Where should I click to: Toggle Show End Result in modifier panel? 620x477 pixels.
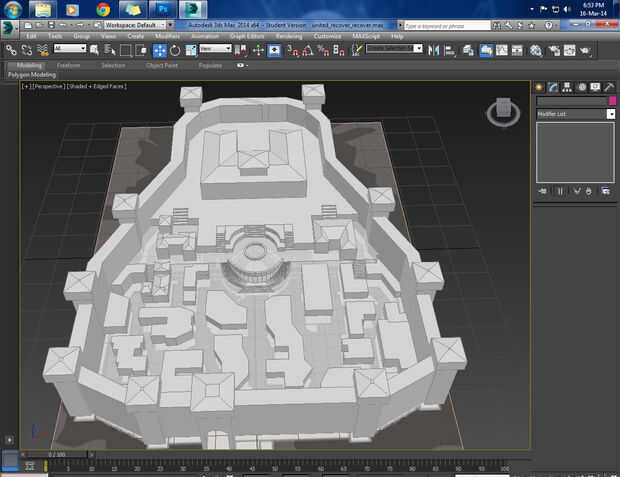559,190
